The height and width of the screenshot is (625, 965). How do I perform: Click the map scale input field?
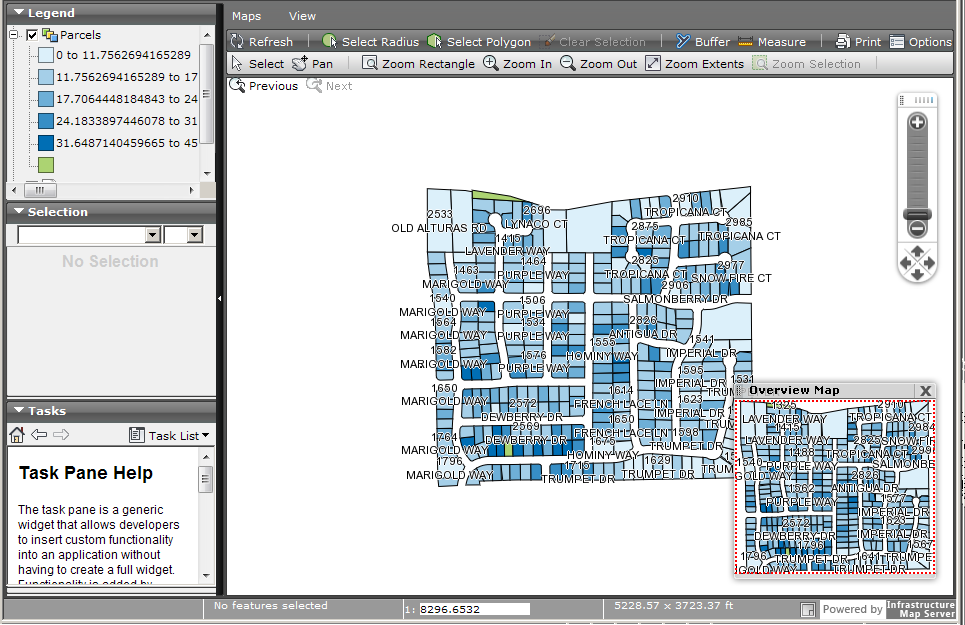(473, 609)
